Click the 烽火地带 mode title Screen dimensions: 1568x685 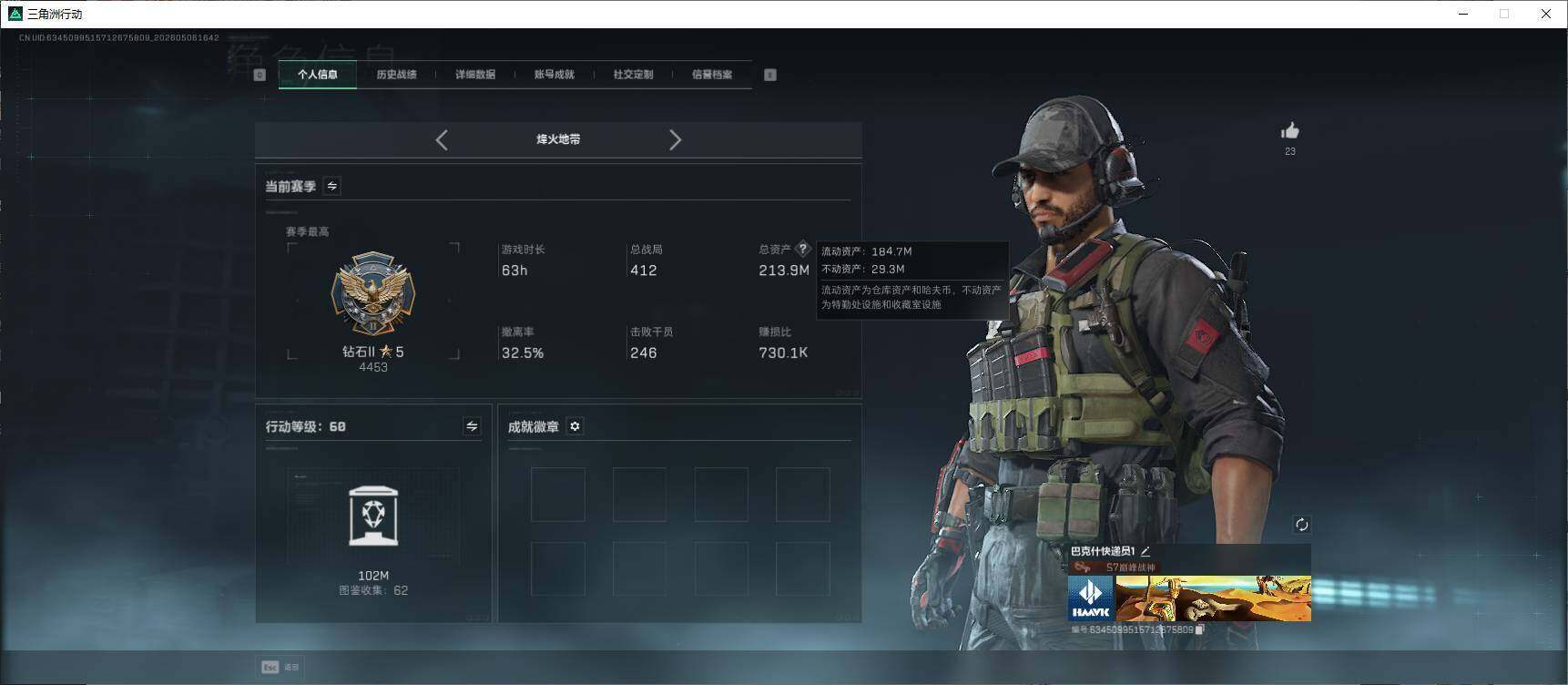tap(558, 139)
